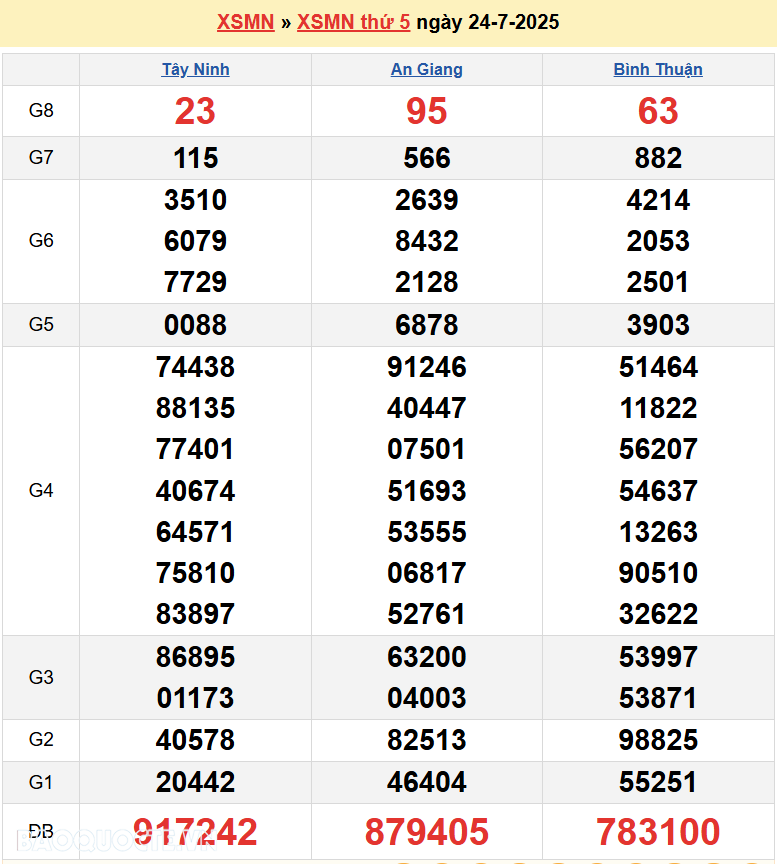Viewport: 777px width, 864px height.
Task: Open the An Giang province link
Action: point(427,70)
